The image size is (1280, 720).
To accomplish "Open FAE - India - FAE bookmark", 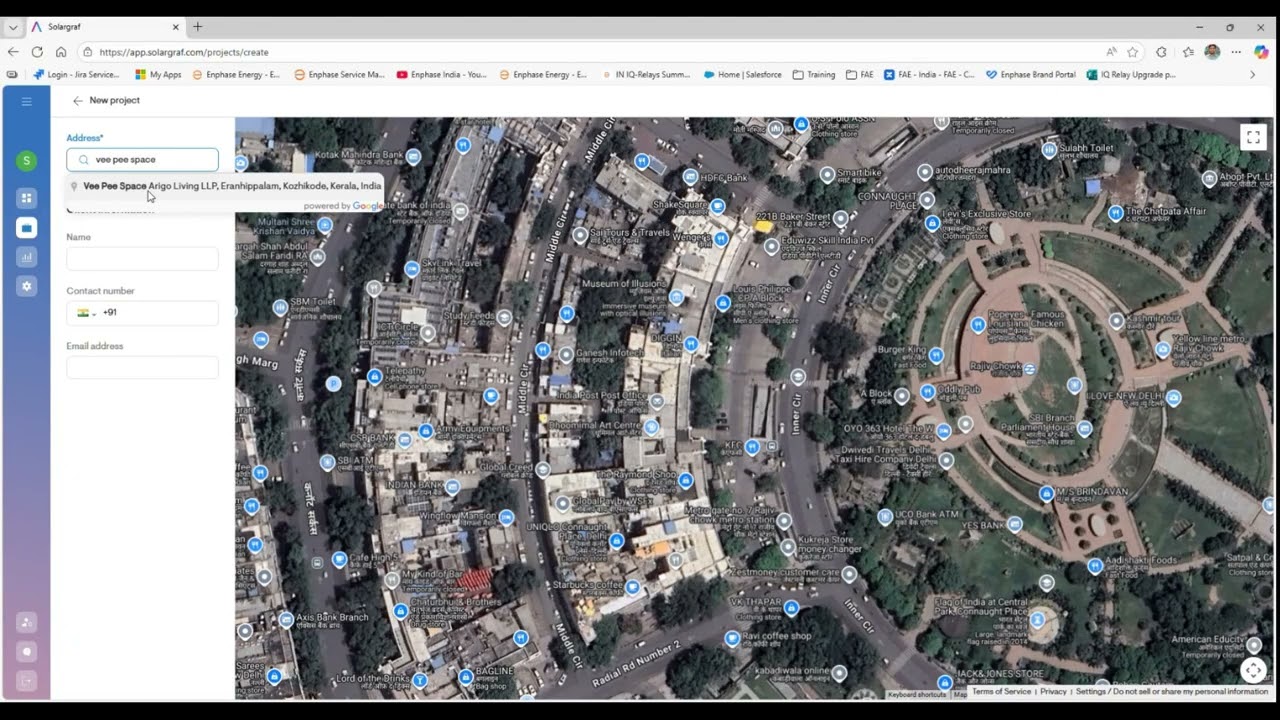I will click(x=929, y=74).
